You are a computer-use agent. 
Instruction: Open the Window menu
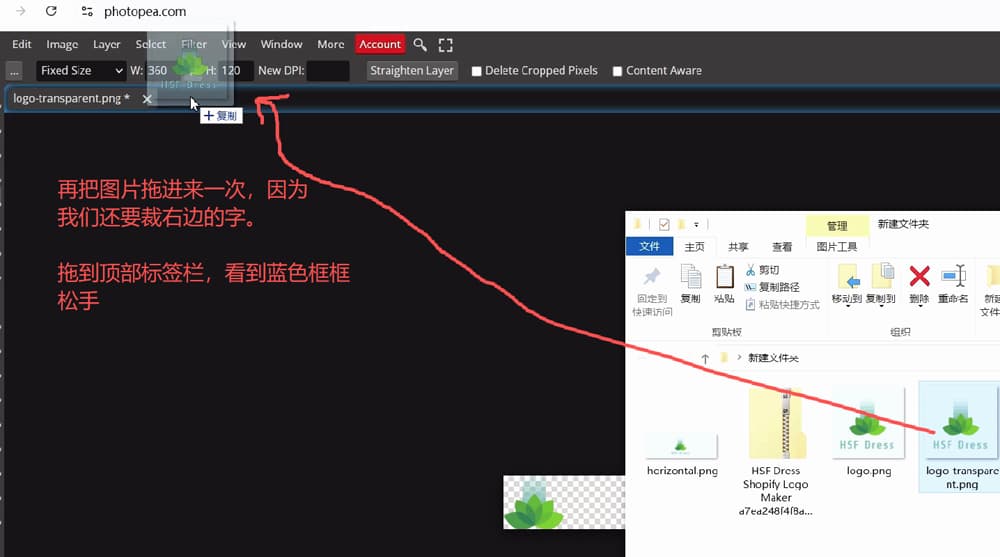281,44
